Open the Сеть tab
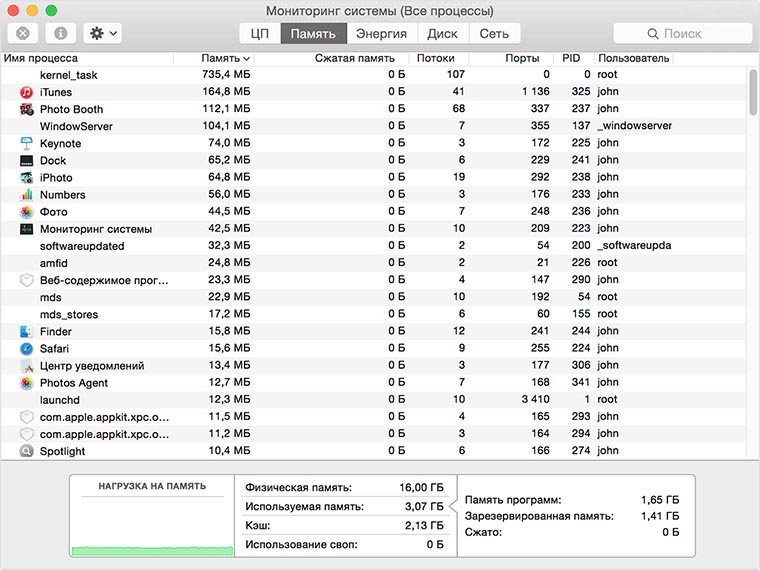 [494, 33]
